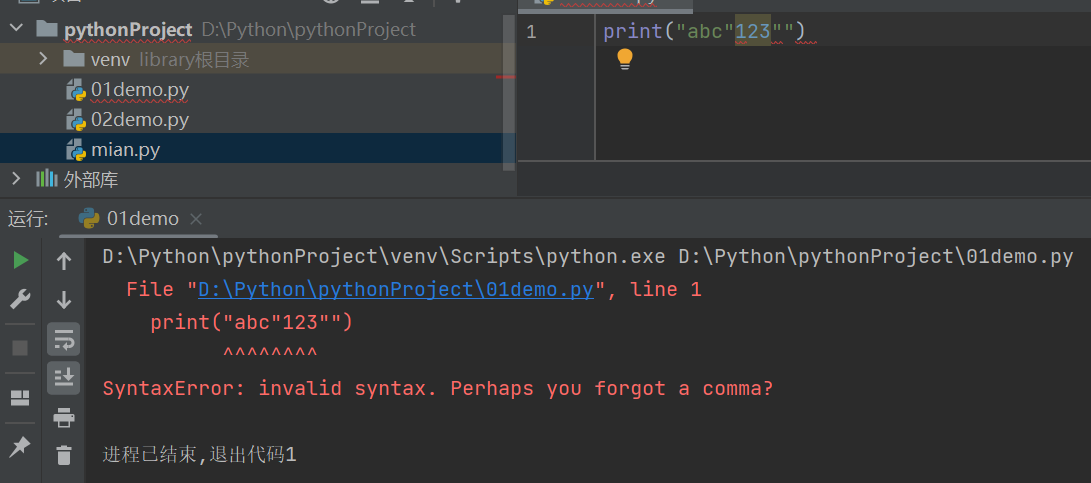Toggle soft-wrap in the console
1091x483 pixels.
coord(64,338)
